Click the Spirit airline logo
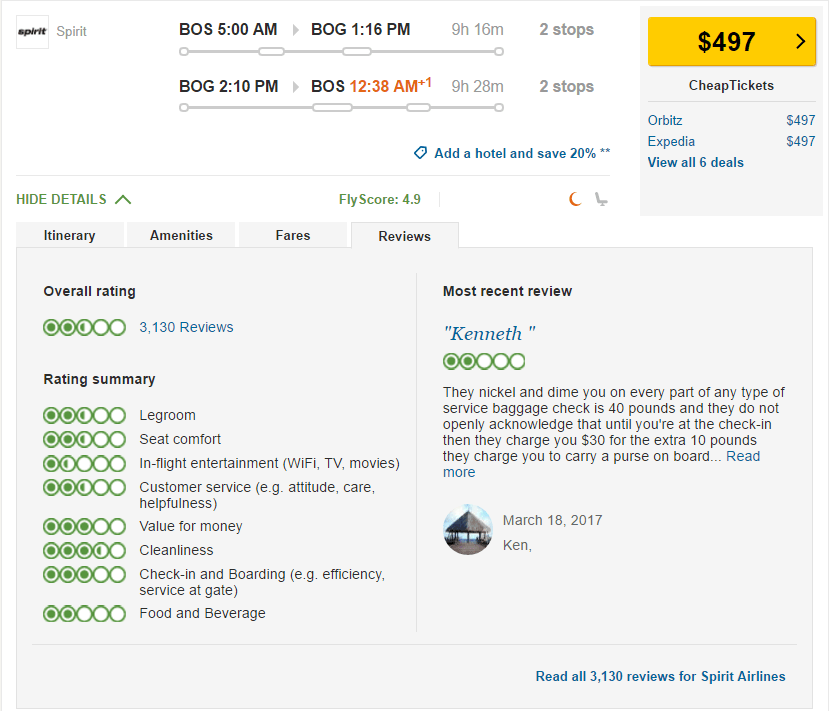The image size is (829, 711). pos(32,32)
